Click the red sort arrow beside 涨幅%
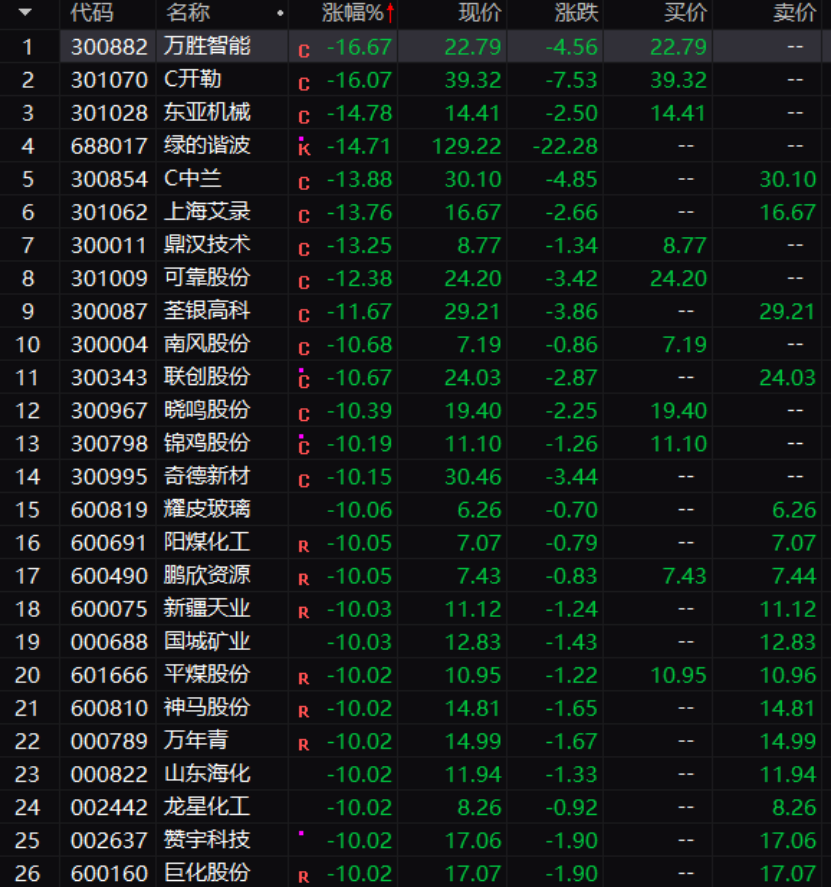 pos(390,14)
